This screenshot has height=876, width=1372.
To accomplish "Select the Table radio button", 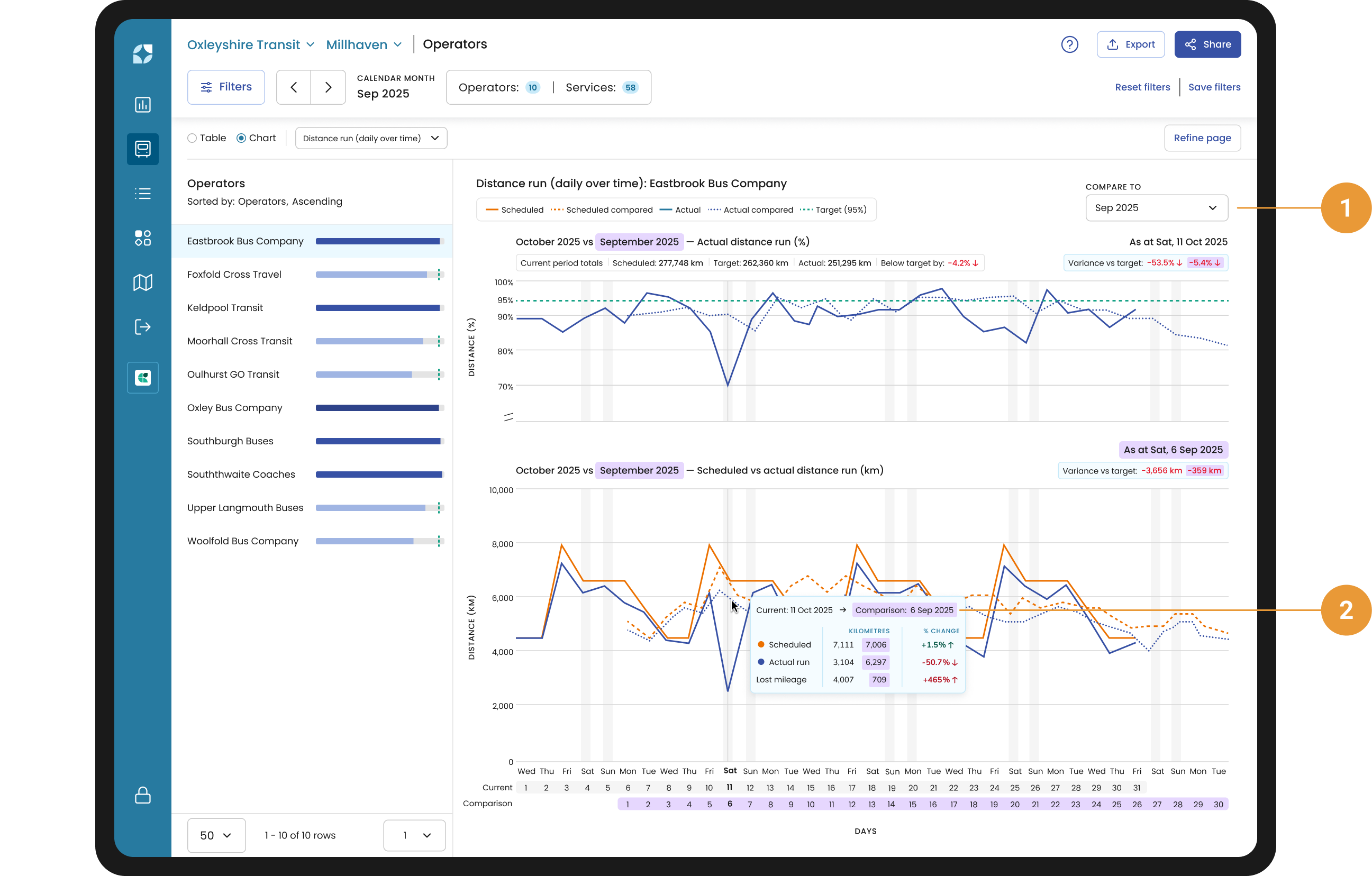I will pyautogui.click(x=192, y=139).
